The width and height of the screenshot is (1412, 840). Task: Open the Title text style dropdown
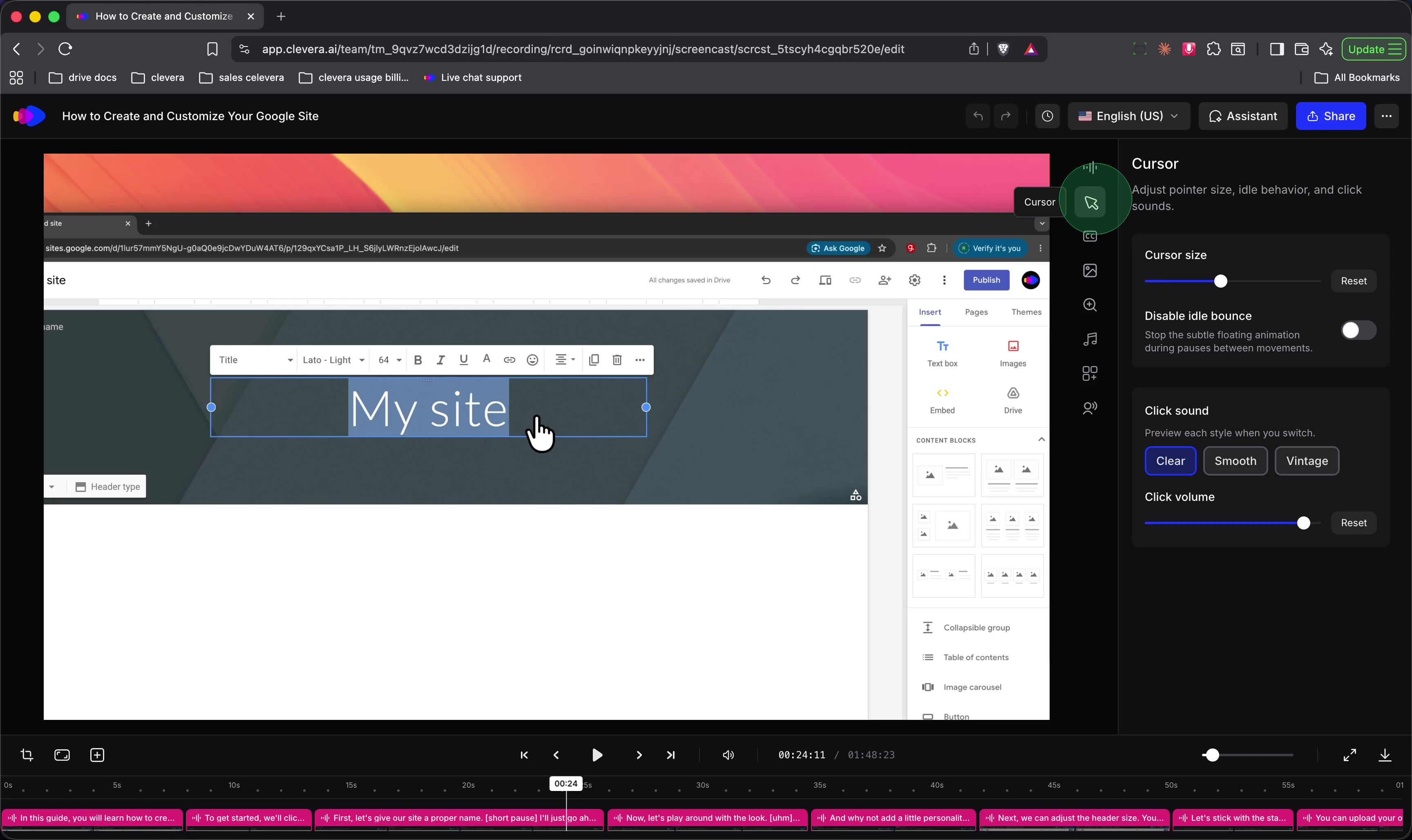[x=255, y=360]
